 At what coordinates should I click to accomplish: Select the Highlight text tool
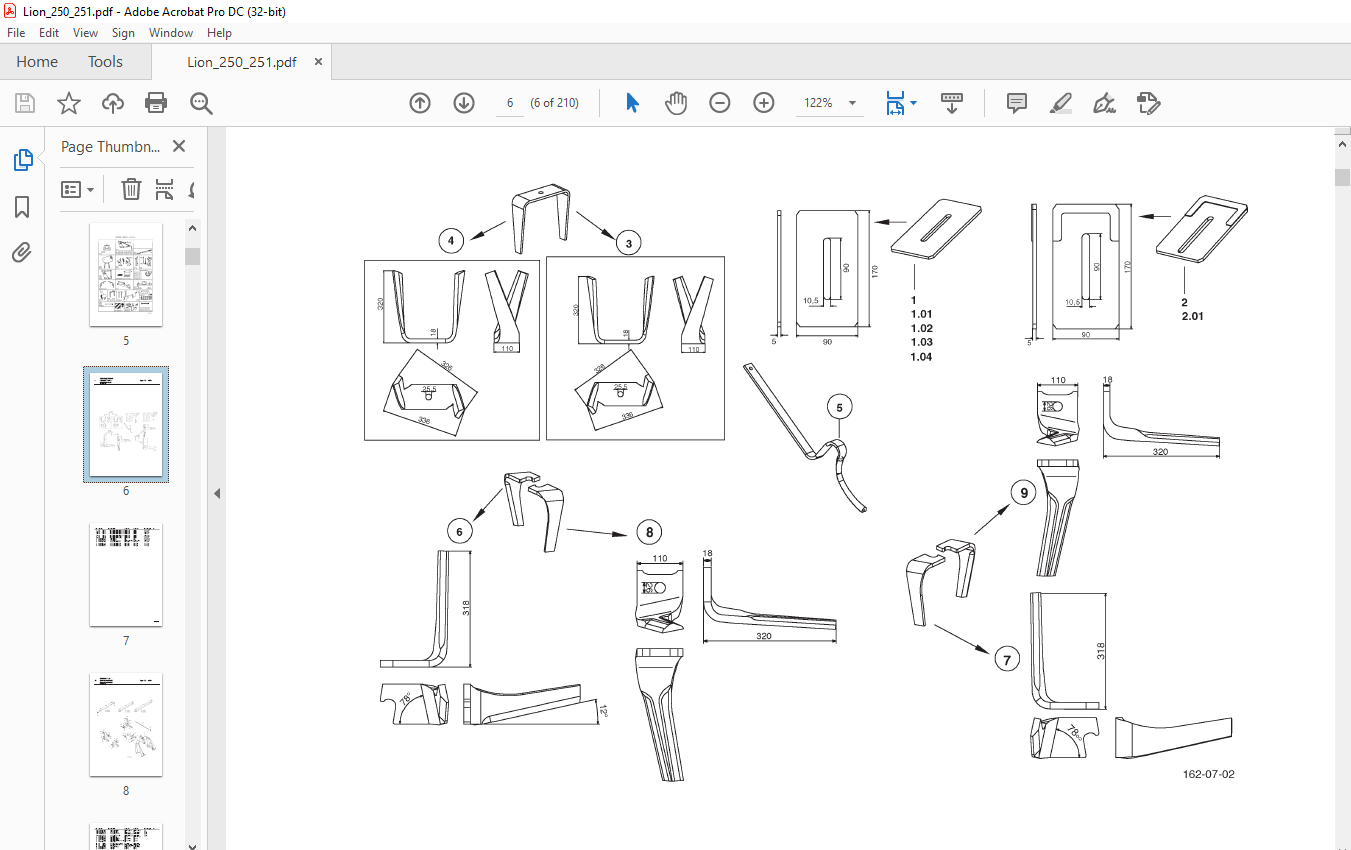1061,103
